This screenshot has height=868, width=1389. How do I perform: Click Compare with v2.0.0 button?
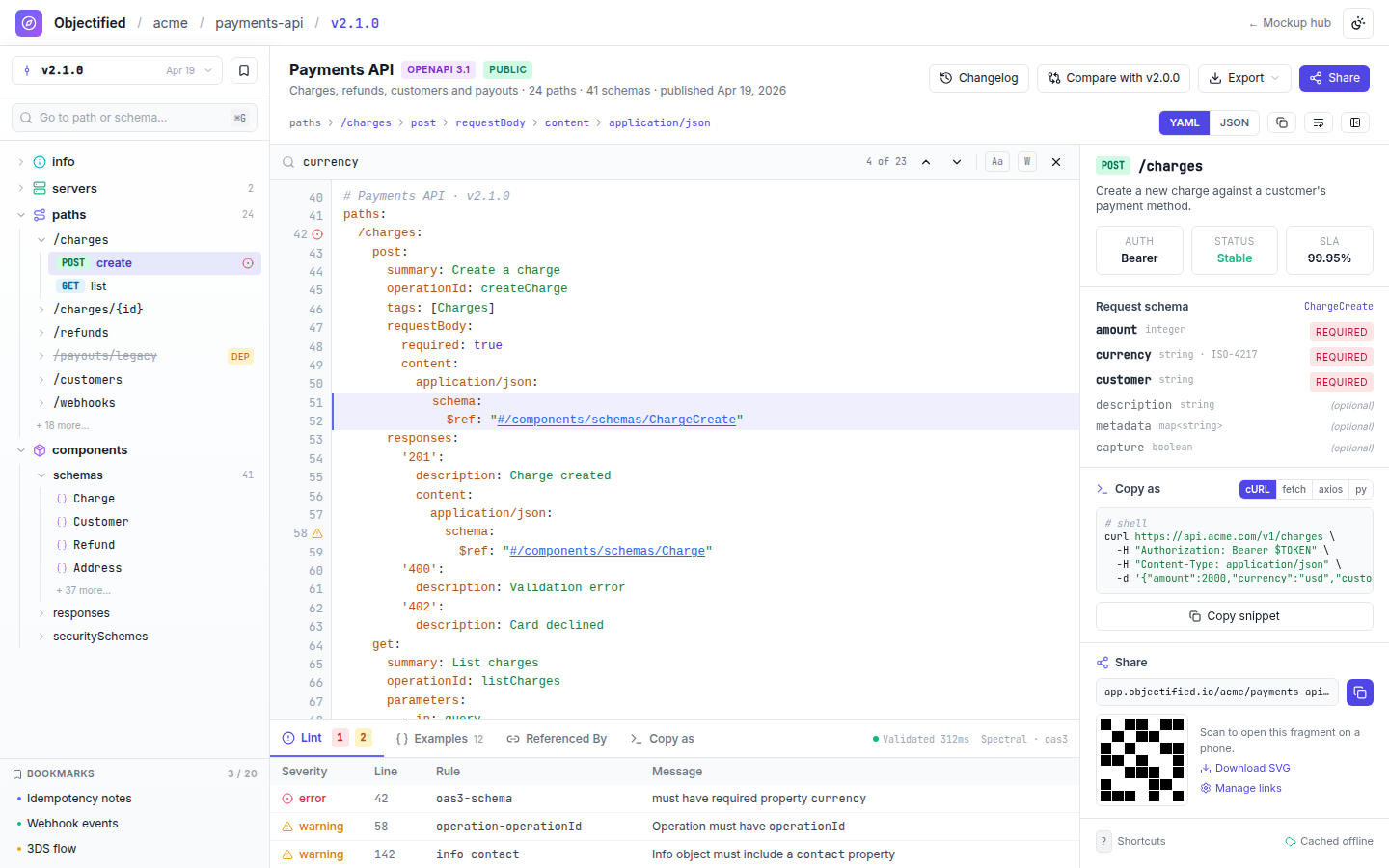point(1113,78)
